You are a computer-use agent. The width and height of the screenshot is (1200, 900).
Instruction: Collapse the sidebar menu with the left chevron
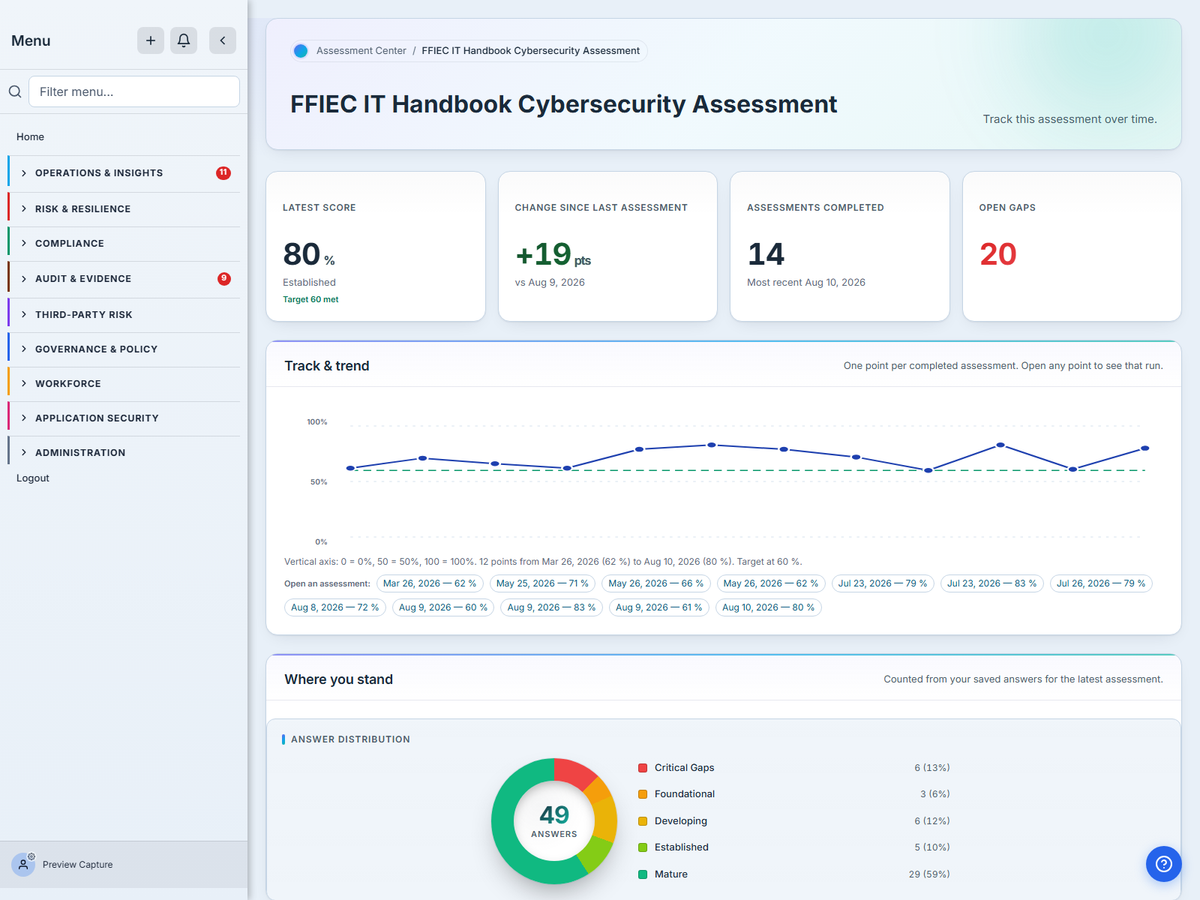click(x=222, y=40)
